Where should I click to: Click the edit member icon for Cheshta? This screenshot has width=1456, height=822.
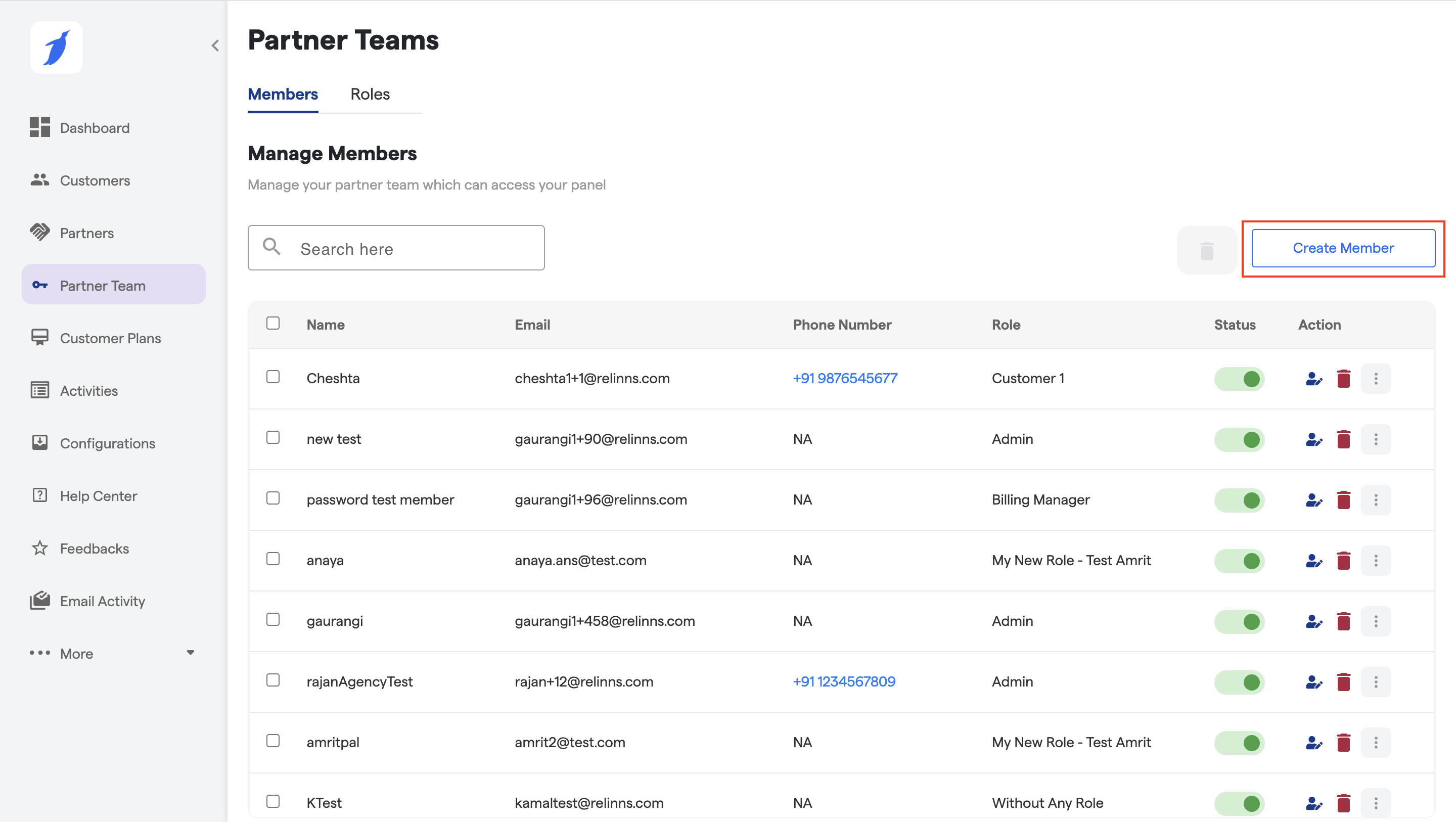[x=1313, y=379]
